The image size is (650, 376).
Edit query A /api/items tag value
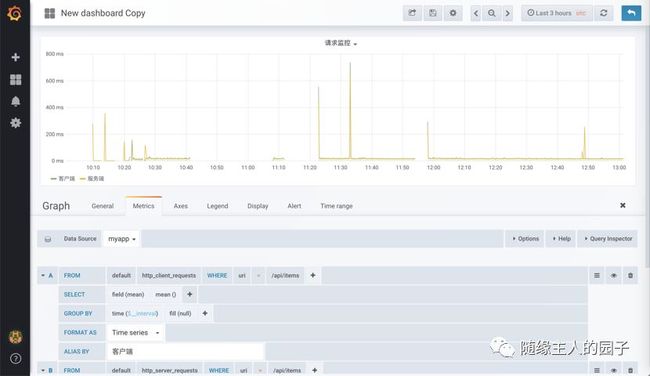[285, 275]
